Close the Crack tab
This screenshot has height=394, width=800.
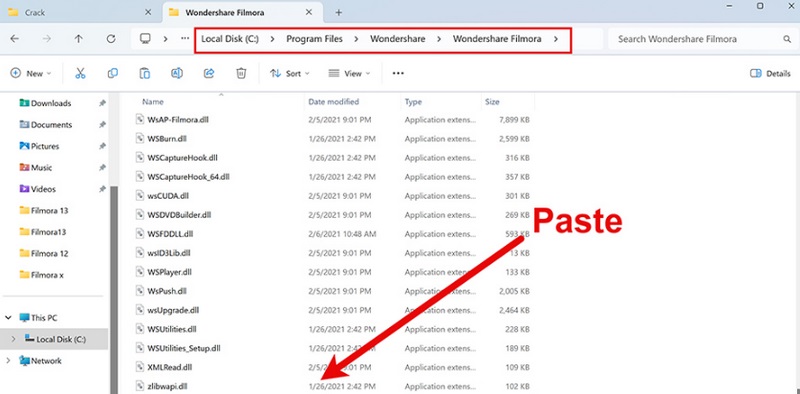(148, 12)
